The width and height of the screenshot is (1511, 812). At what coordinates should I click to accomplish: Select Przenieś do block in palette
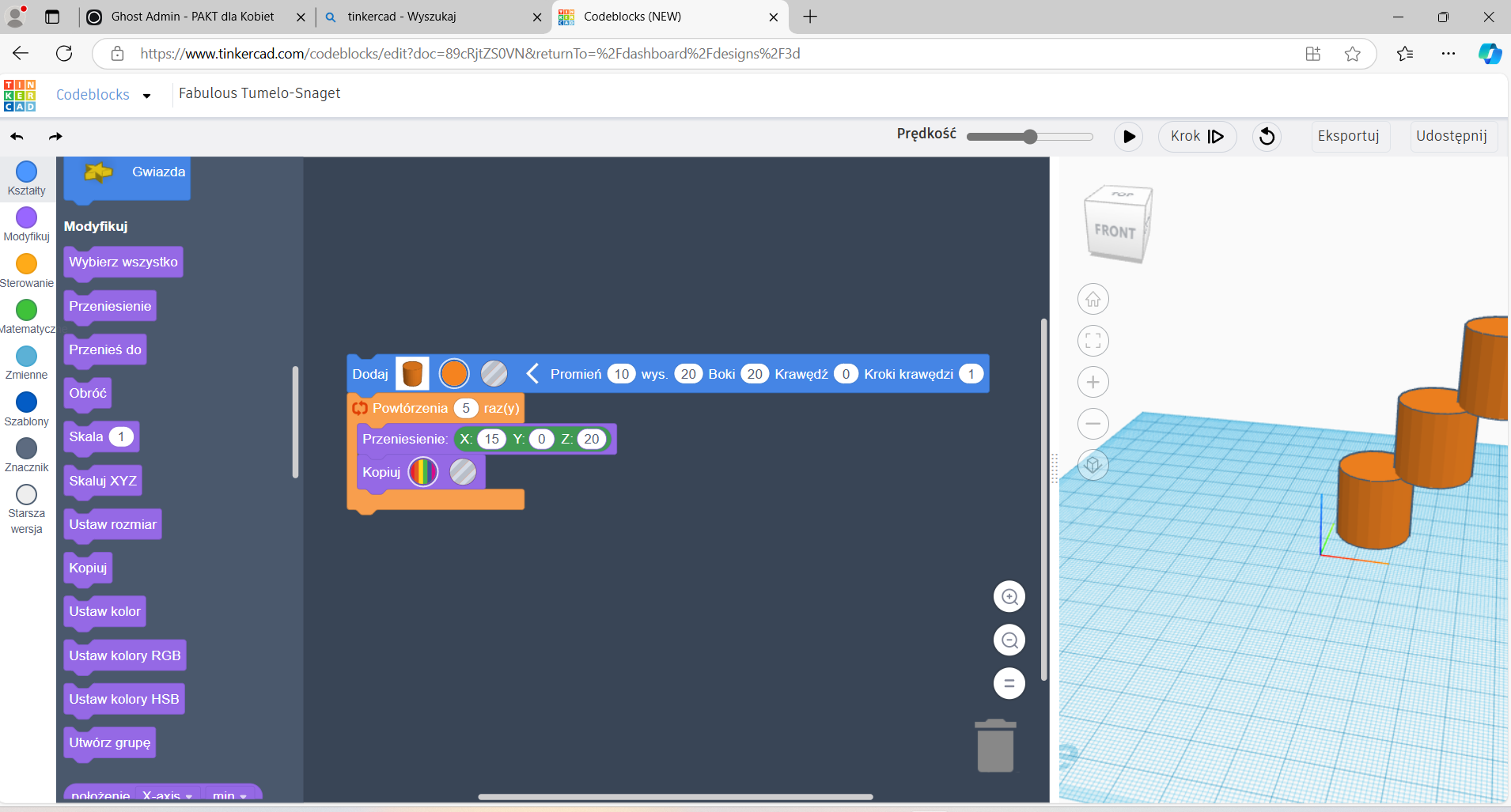coord(105,350)
